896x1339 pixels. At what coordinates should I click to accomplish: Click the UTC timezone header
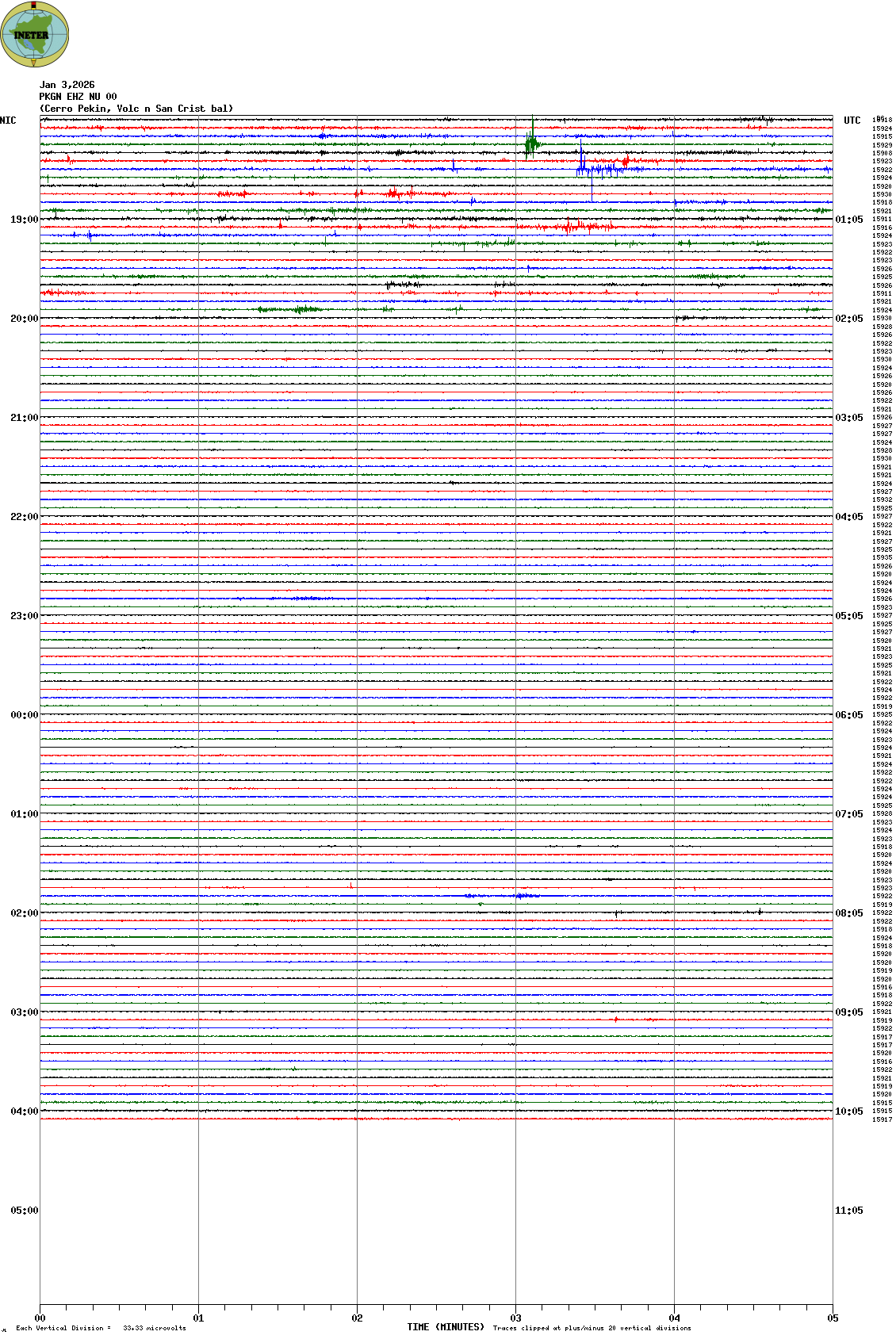tap(852, 121)
